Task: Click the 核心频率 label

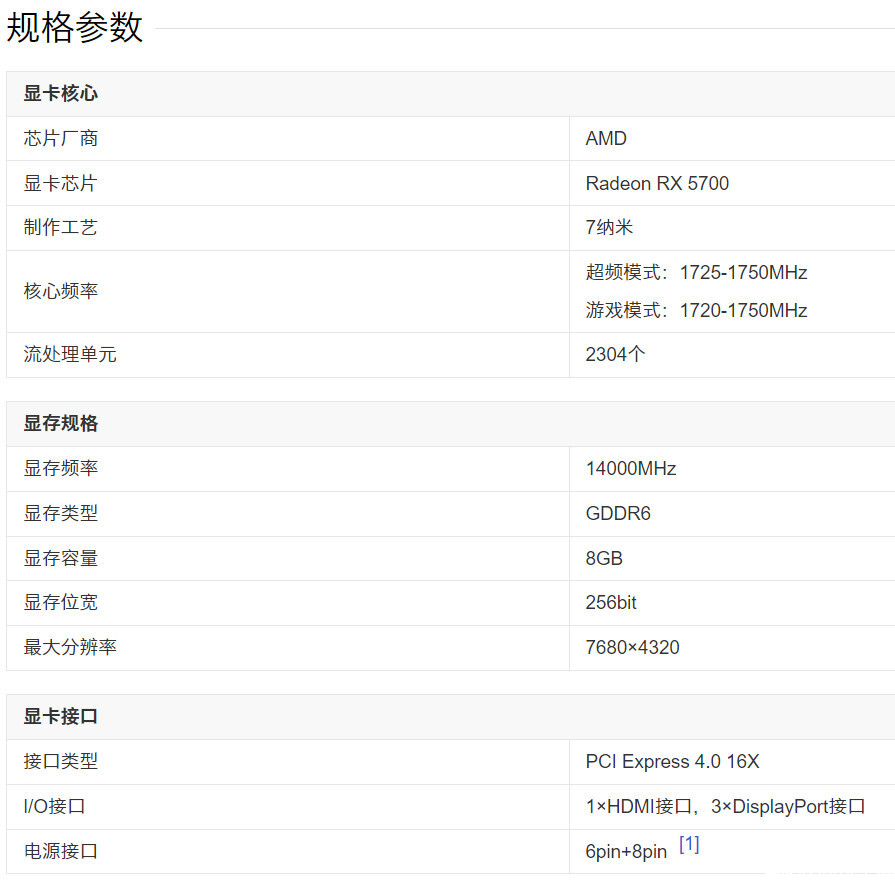Action: click(61, 291)
